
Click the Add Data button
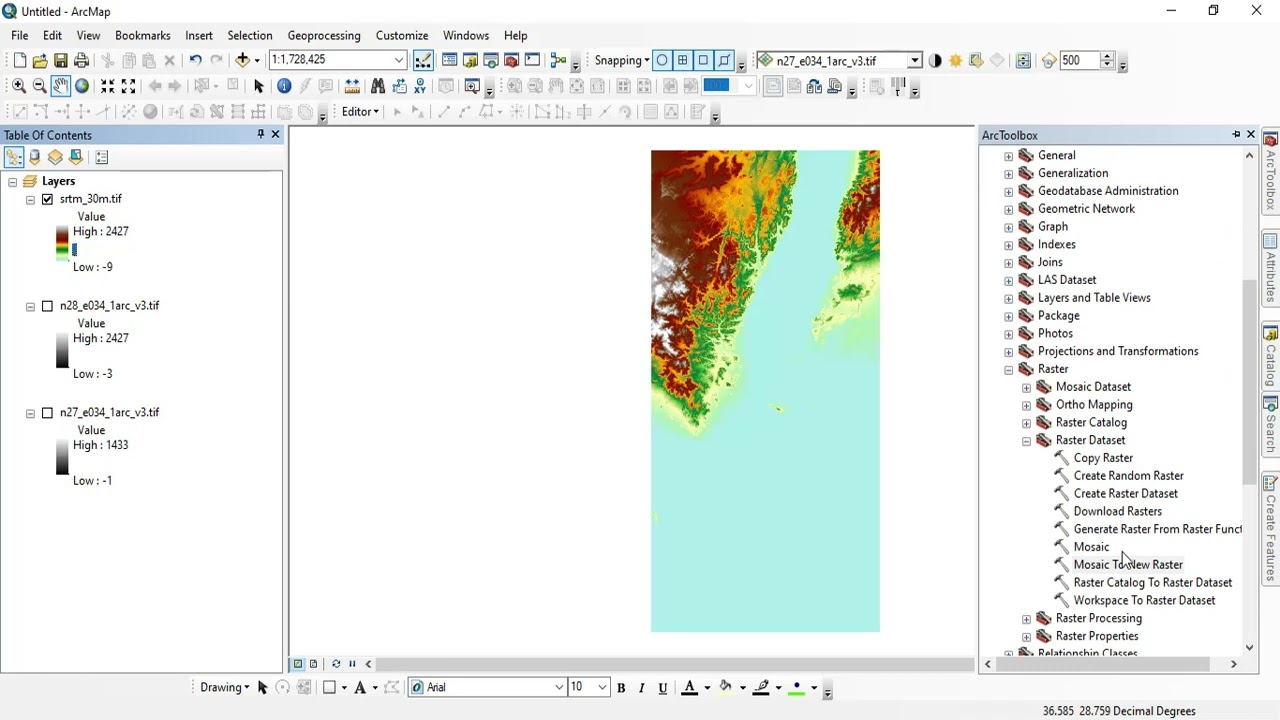pos(242,61)
